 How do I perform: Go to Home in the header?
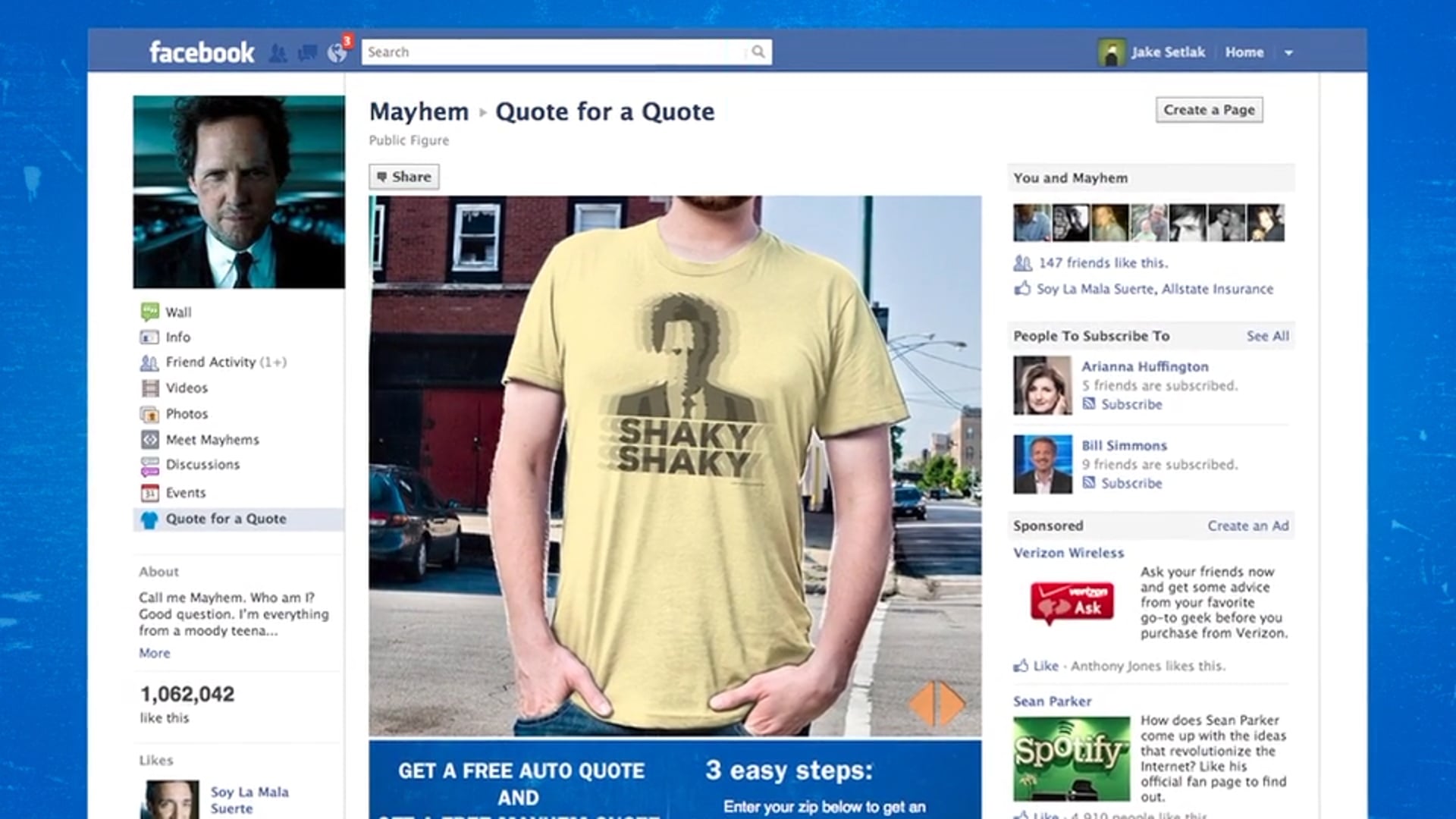[x=1244, y=52]
